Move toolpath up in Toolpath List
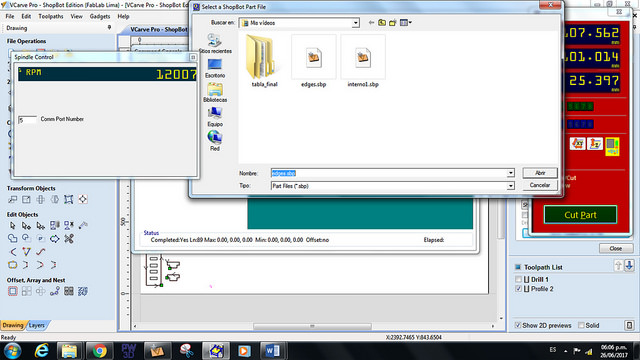 [618, 266]
